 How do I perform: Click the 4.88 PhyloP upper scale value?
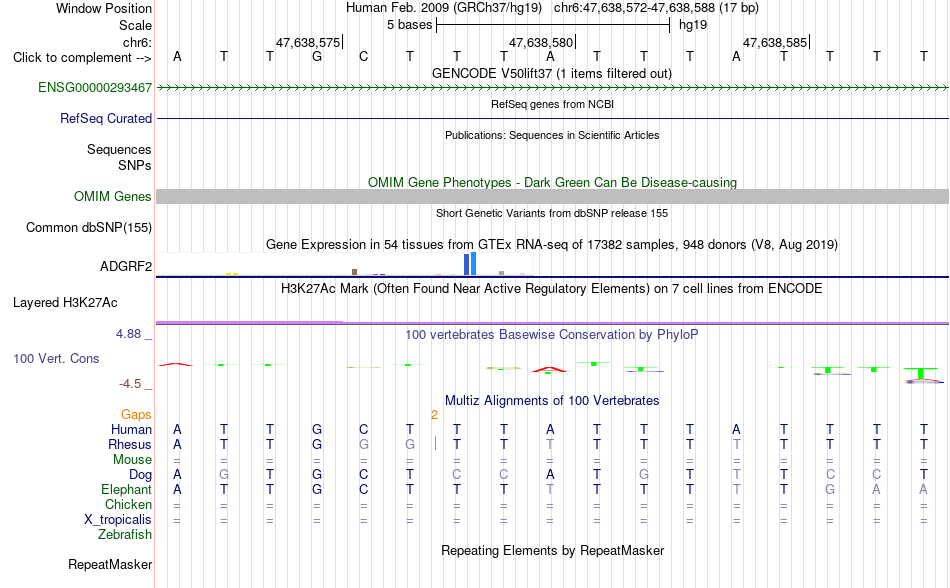coord(128,334)
